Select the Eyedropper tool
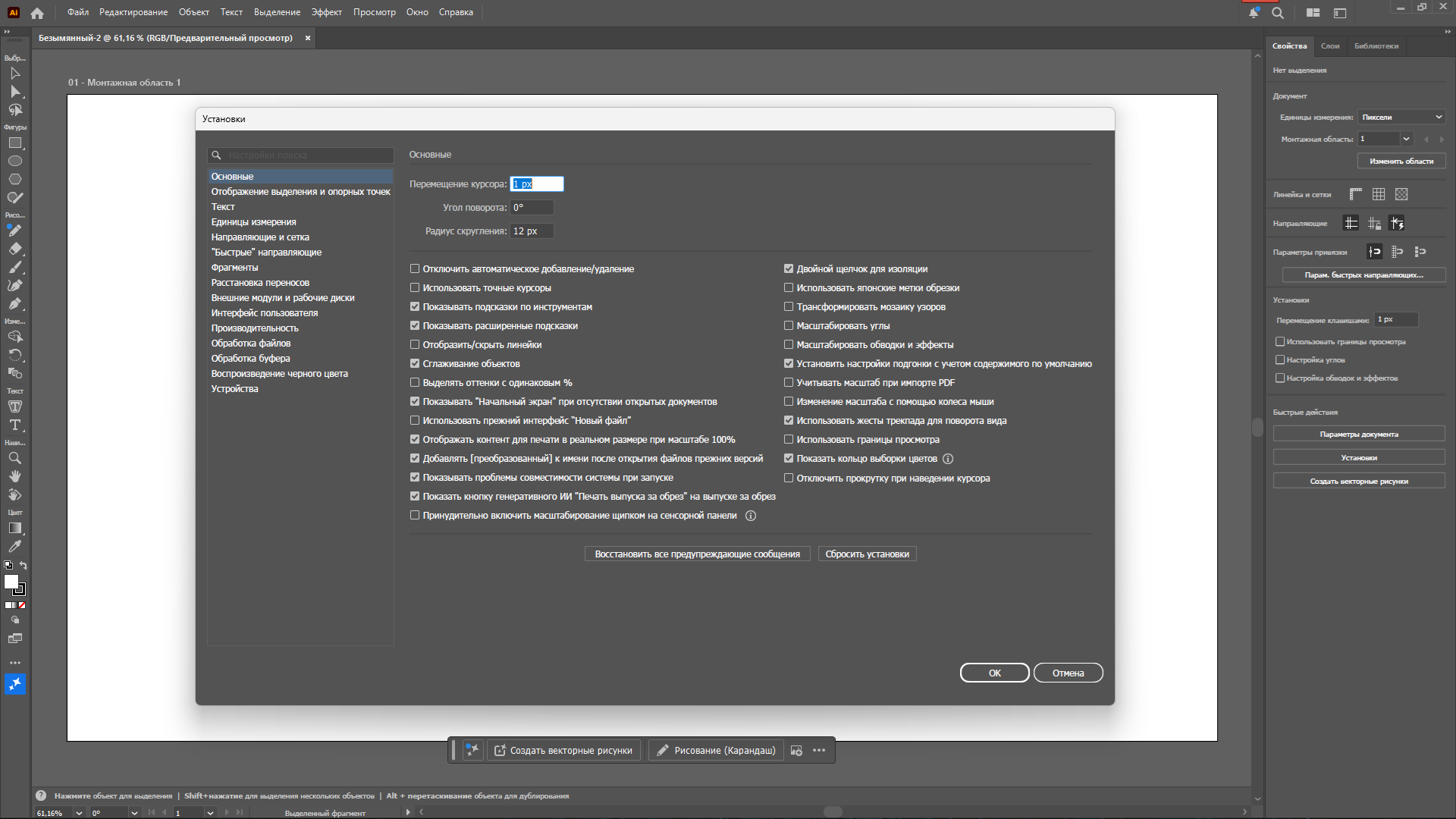This screenshot has width=1456, height=819. (14, 547)
